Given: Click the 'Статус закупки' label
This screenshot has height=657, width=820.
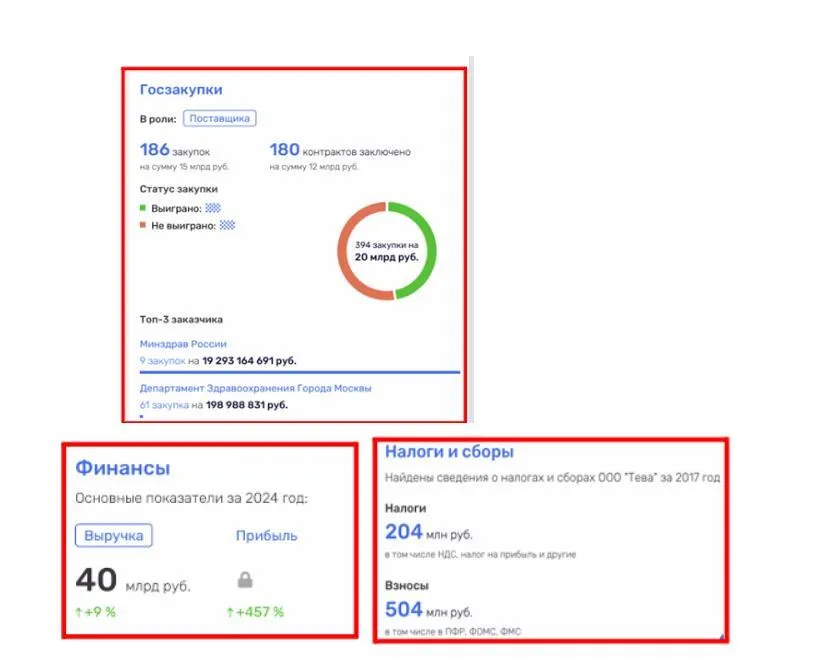Looking at the screenshot, I should [178, 189].
